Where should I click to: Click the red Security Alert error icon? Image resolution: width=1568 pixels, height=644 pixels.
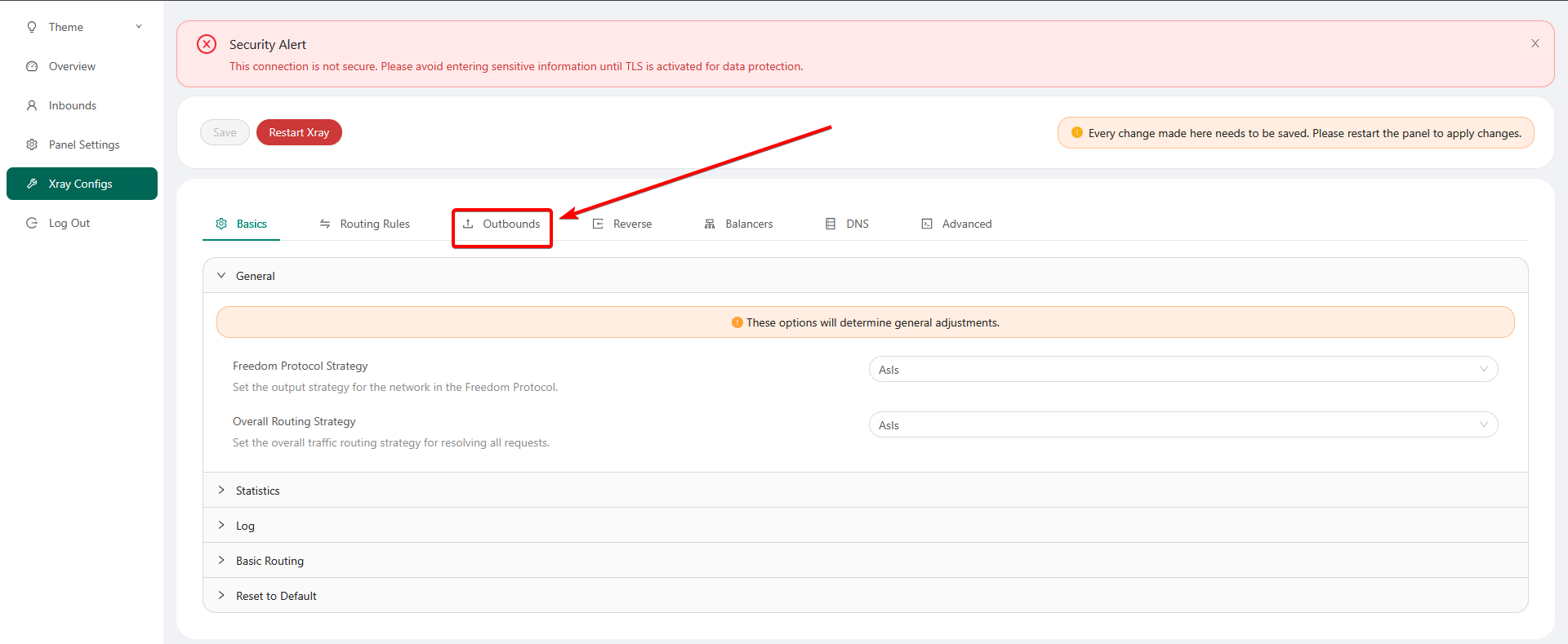click(x=207, y=44)
